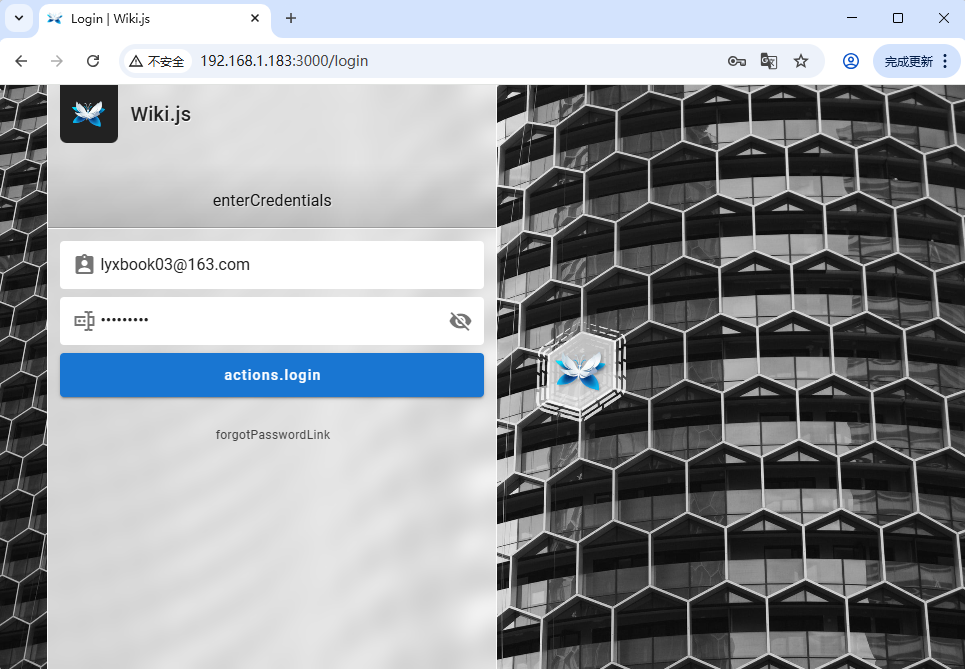Bookmark this page with the star icon
Image resolution: width=965 pixels, height=669 pixels.
click(801, 61)
